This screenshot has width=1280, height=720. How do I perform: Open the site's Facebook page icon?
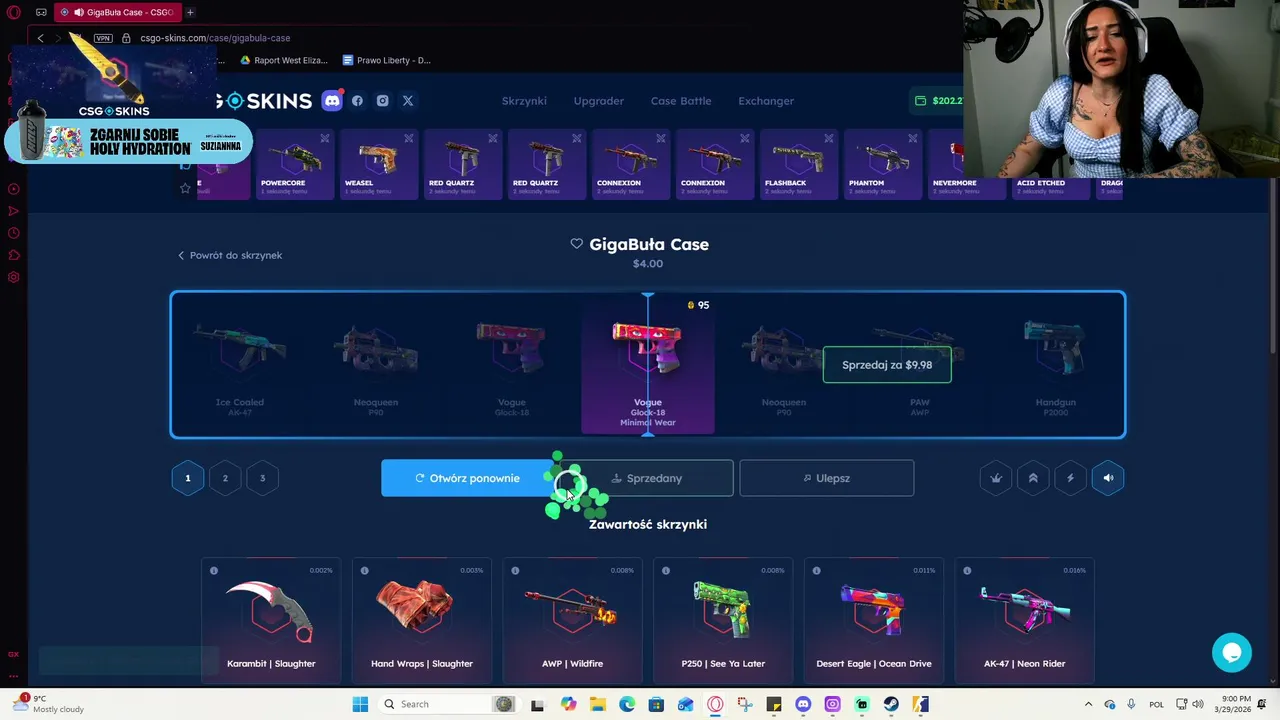357,101
